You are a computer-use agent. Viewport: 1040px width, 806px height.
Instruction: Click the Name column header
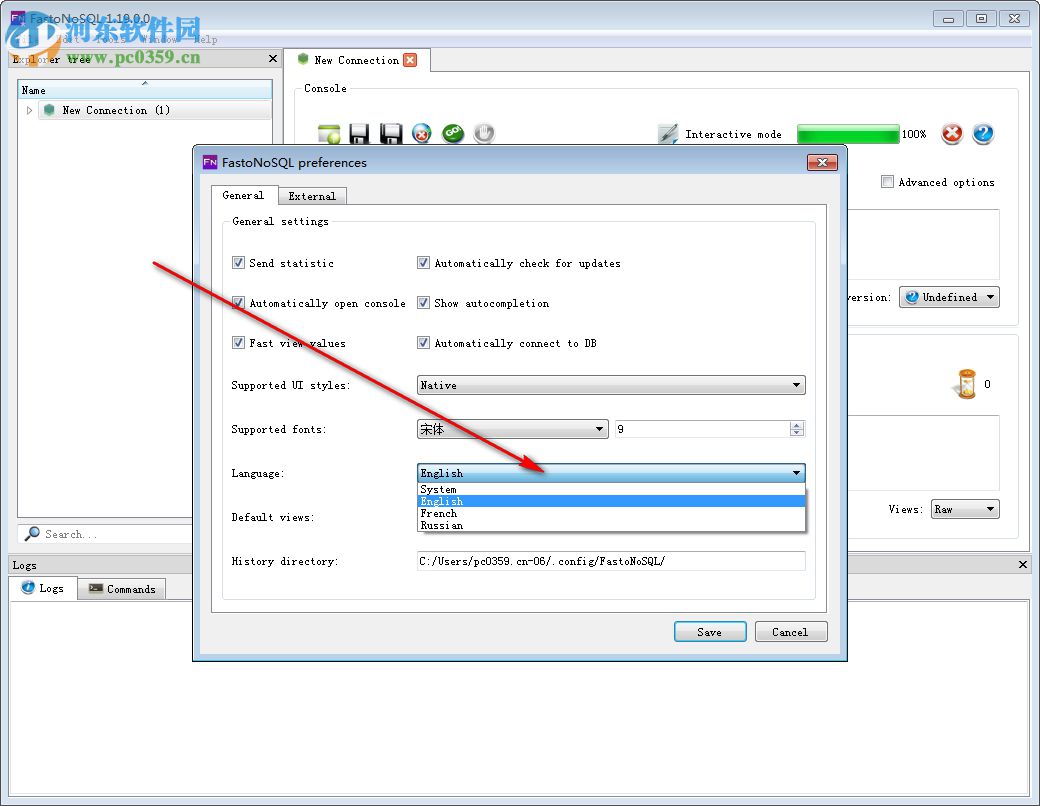145,90
